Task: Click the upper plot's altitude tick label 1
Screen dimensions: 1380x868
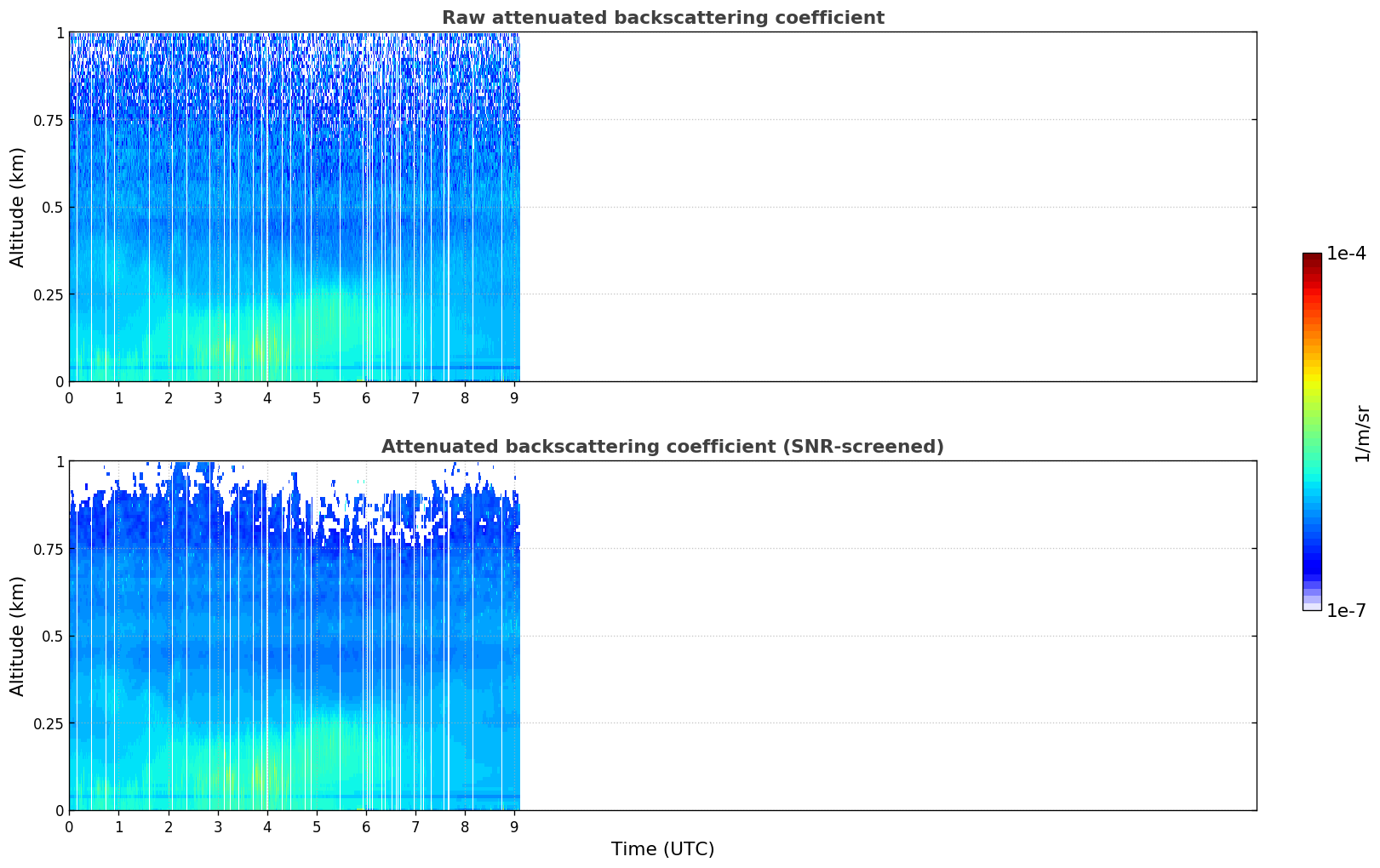Action: pos(60,33)
